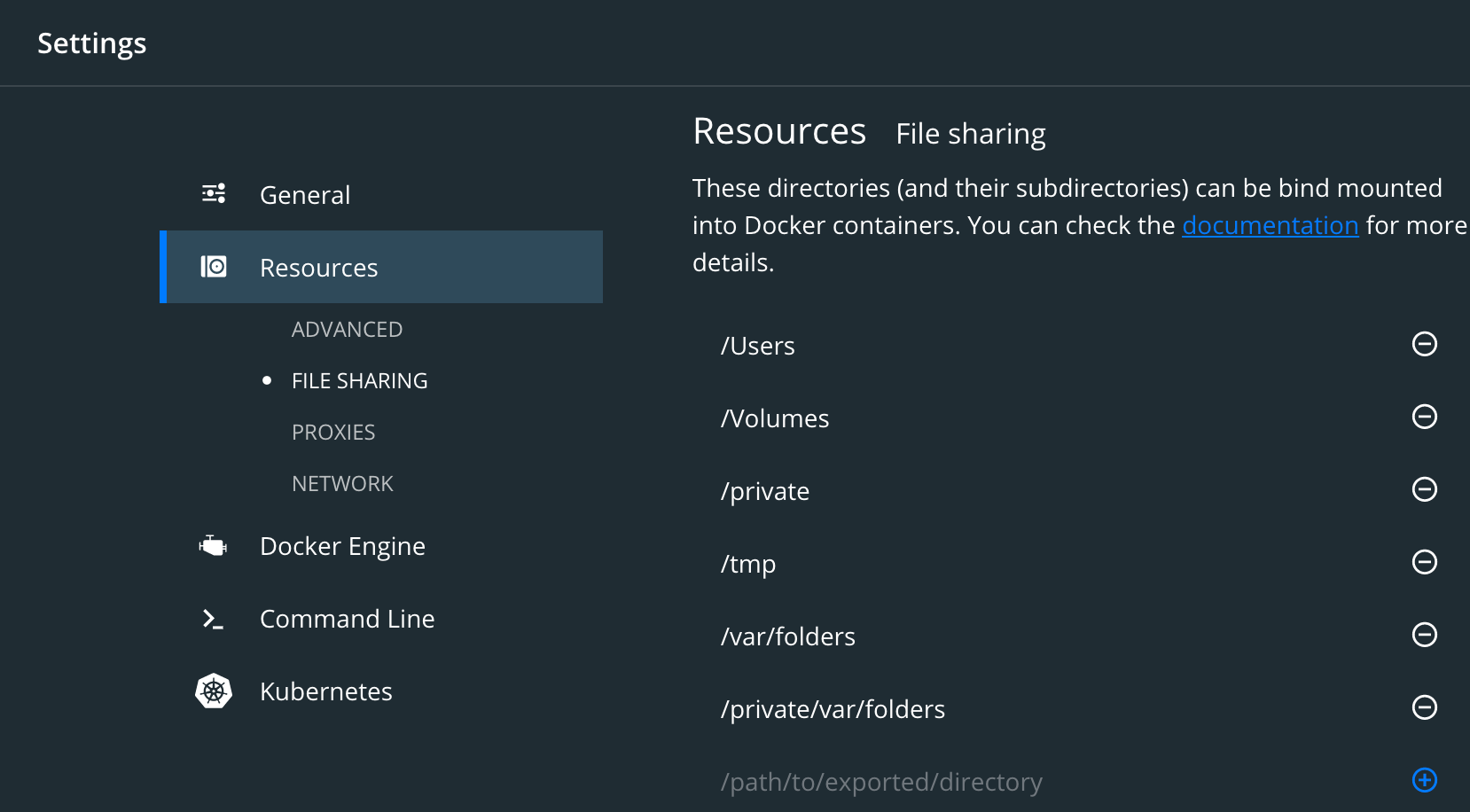Open the Proxies settings section
The image size is (1470, 812).
333,433
